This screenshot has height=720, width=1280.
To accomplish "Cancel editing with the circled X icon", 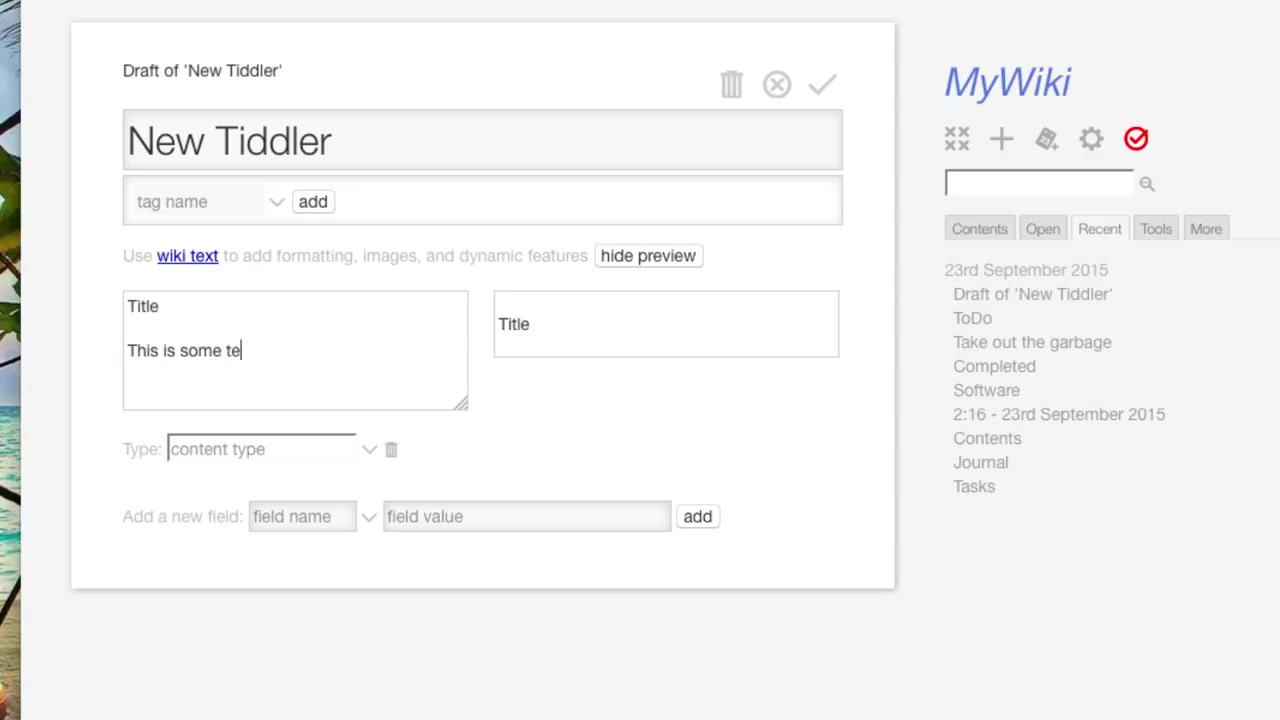I will (777, 85).
